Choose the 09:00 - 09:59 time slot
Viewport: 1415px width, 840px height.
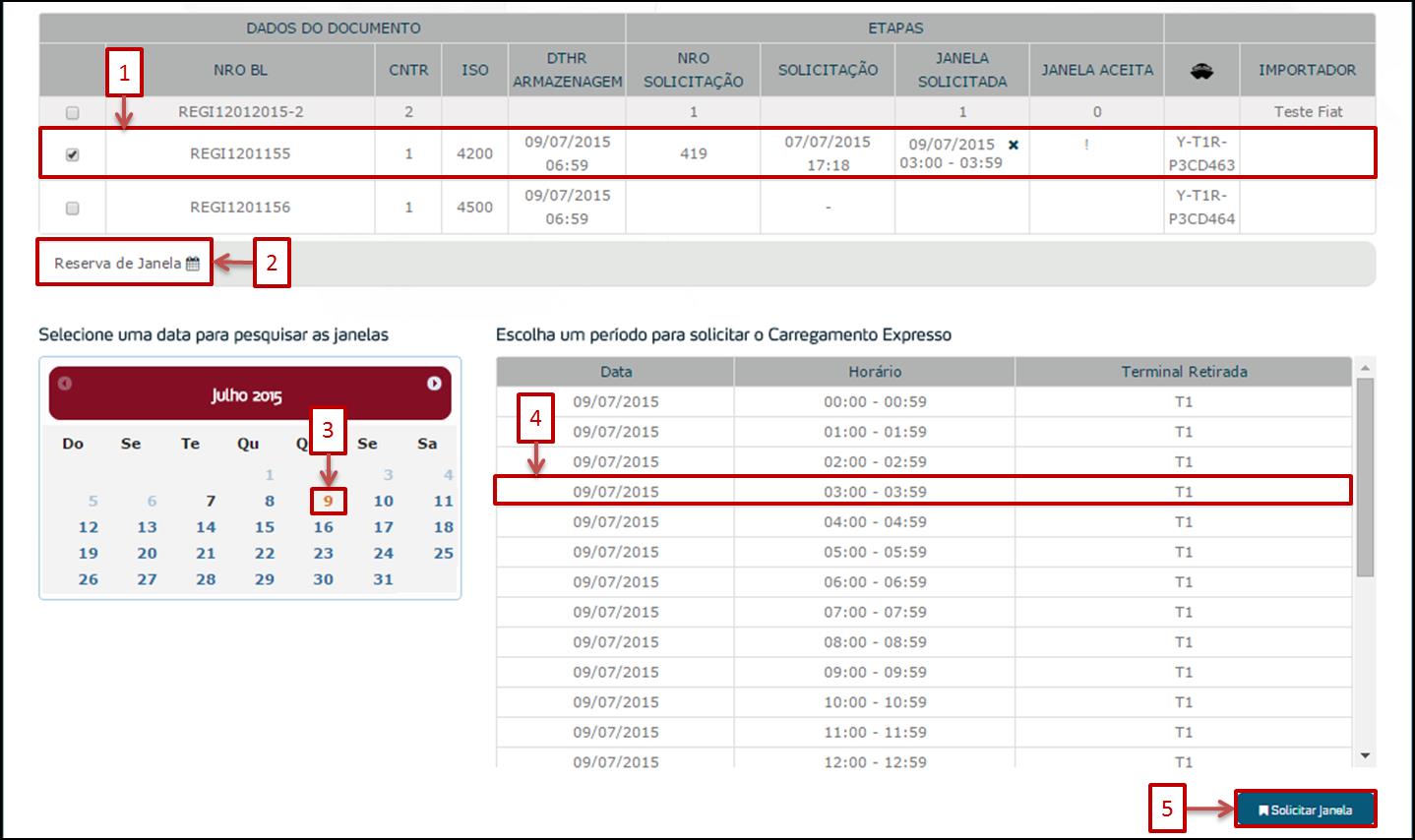[x=924, y=673]
